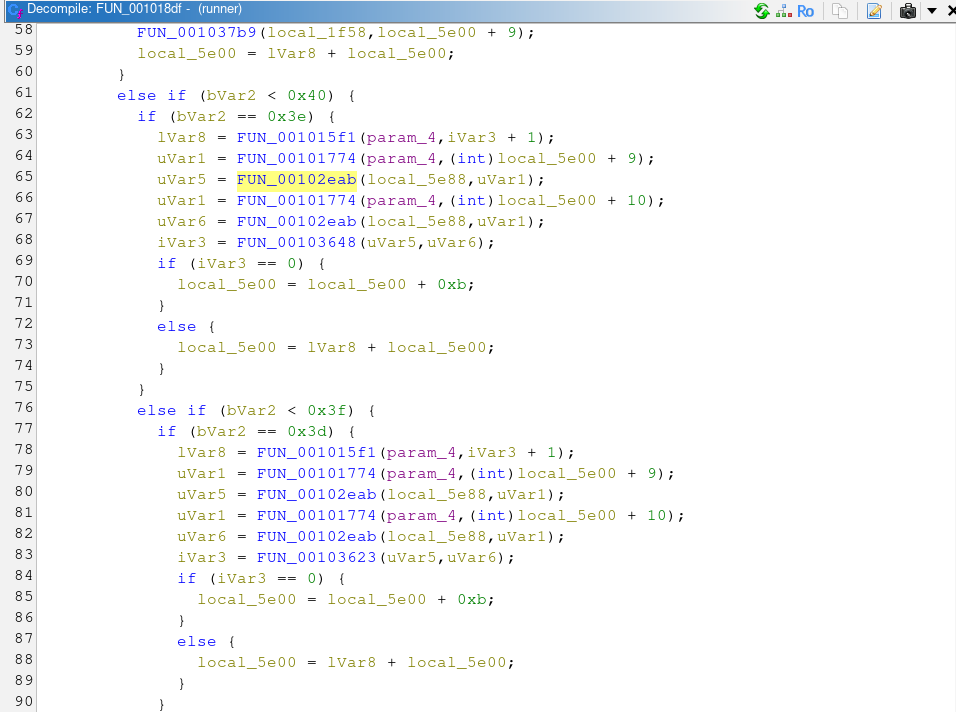Click line number 61 in the gutter
The width and height of the screenshot is (956, 712).
pyautogui.click(x=24, y=93)
